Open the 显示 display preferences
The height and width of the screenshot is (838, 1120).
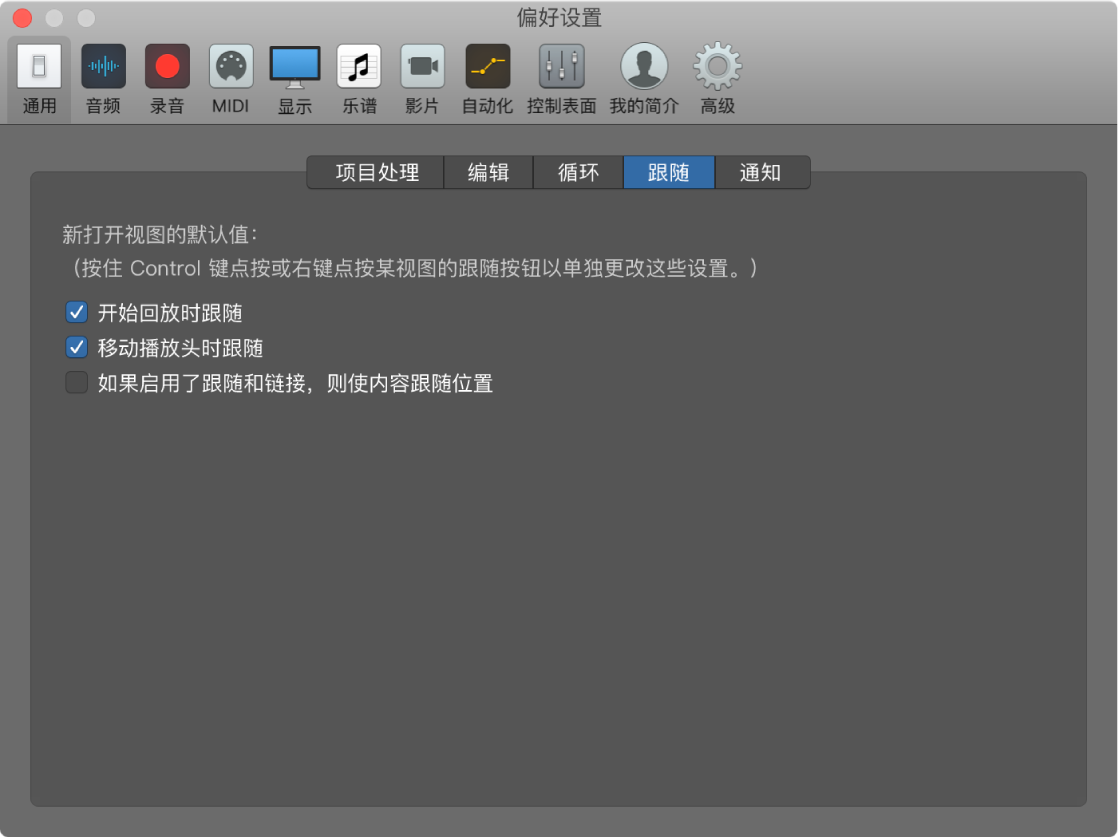(295, 79)
